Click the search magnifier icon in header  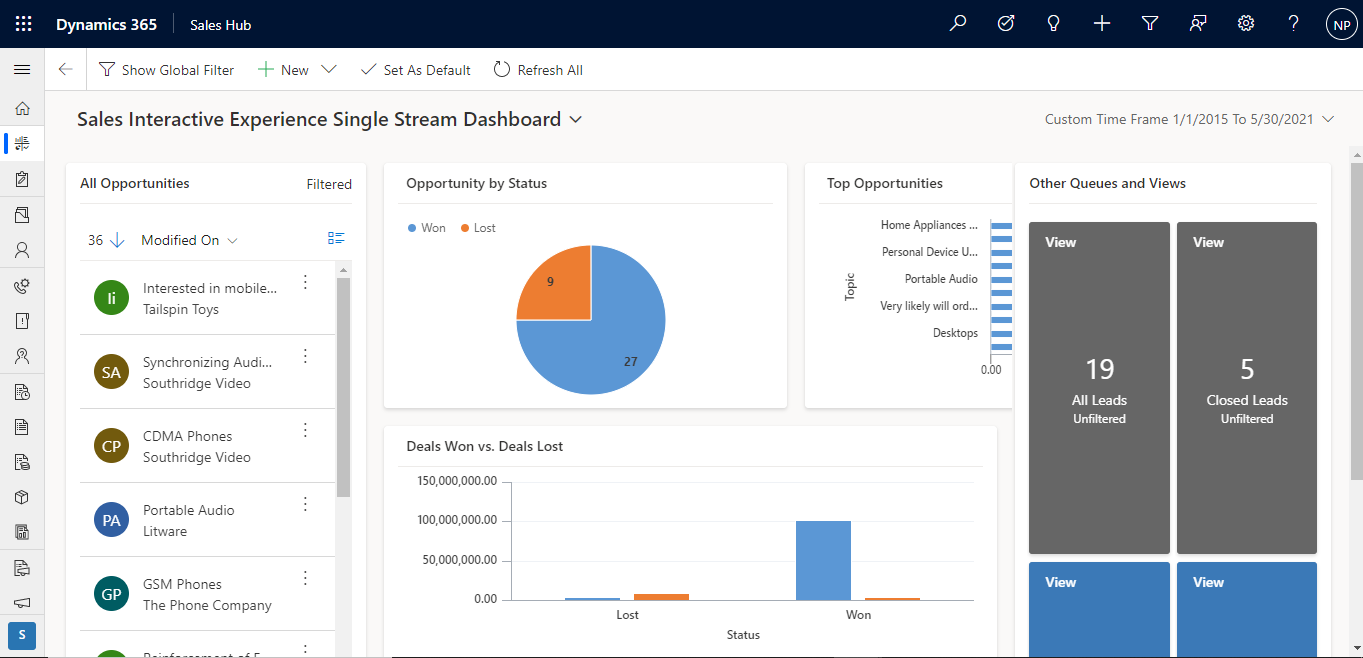point(958,24)
